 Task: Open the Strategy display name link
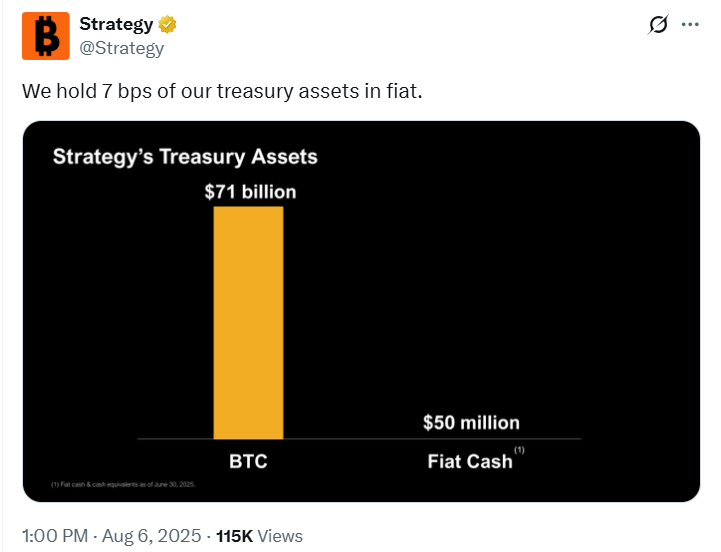[x=116, y=25]
